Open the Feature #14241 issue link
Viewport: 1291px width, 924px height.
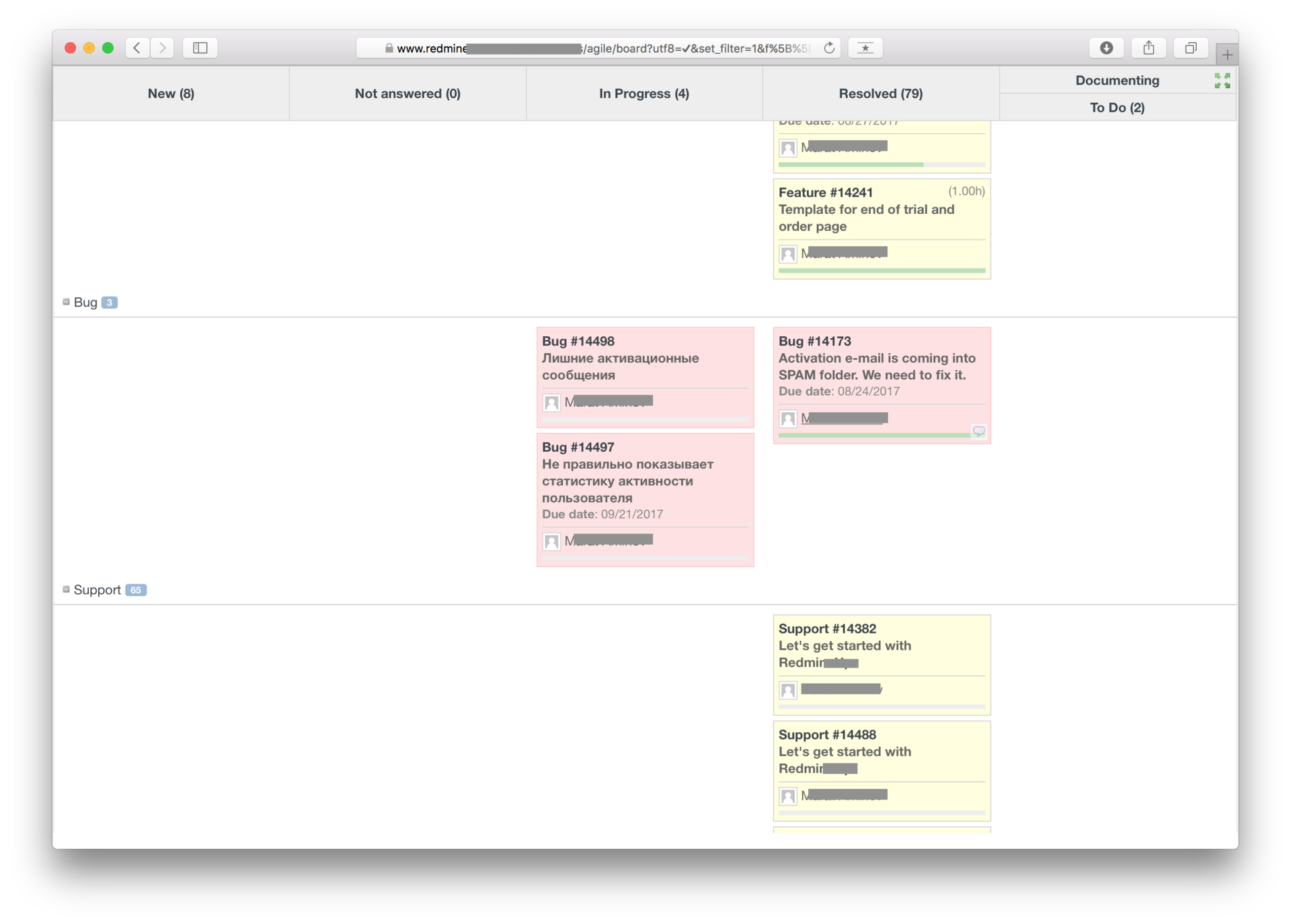click(825, 192)
